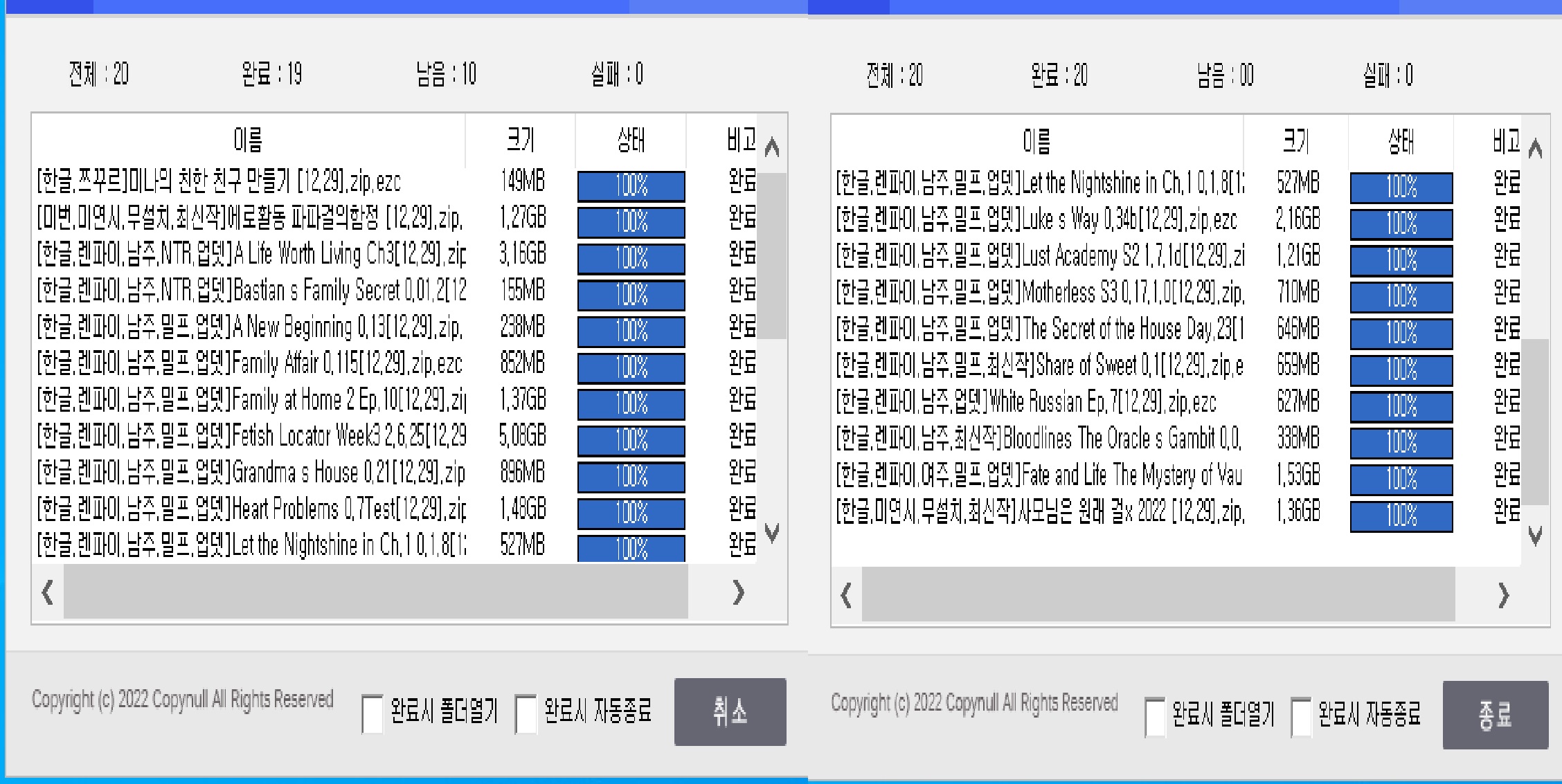This screenshot has width=1562, height=784.
Task: Sort left list by 이름 column header
Action: [248, 140]
